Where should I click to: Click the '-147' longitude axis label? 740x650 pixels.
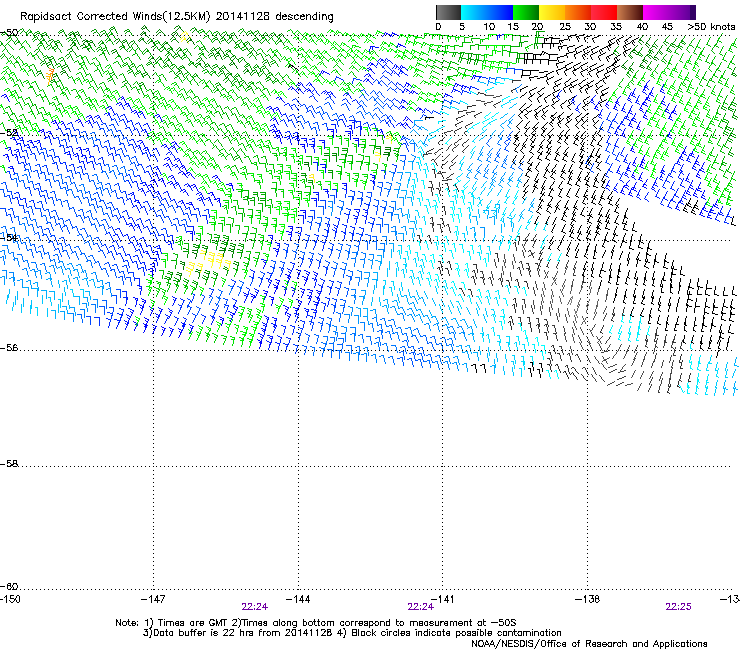click(153, 599)
